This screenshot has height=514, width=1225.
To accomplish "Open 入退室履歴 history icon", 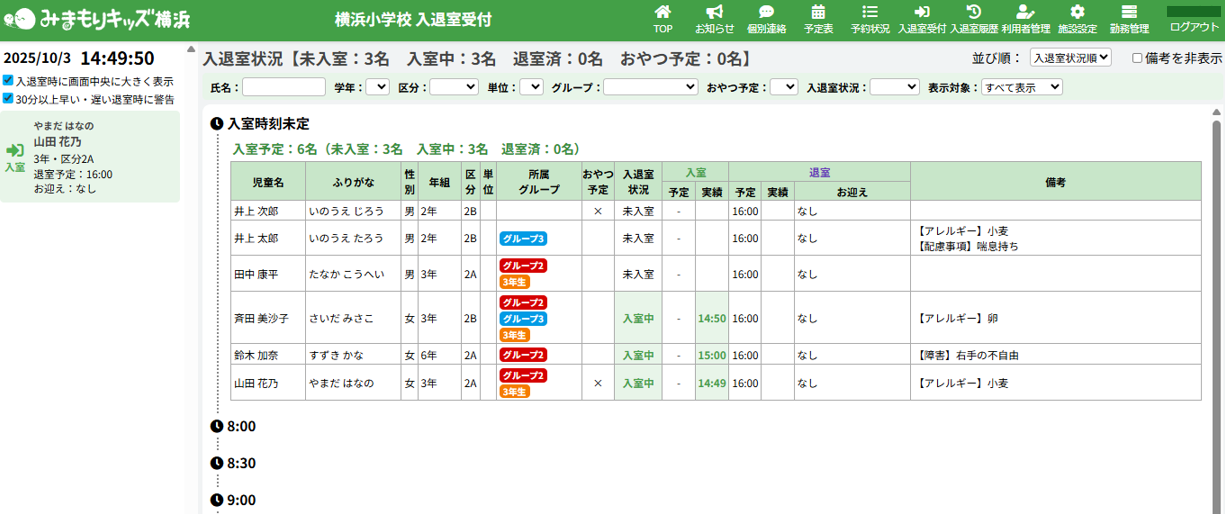I will click(973, 12).
